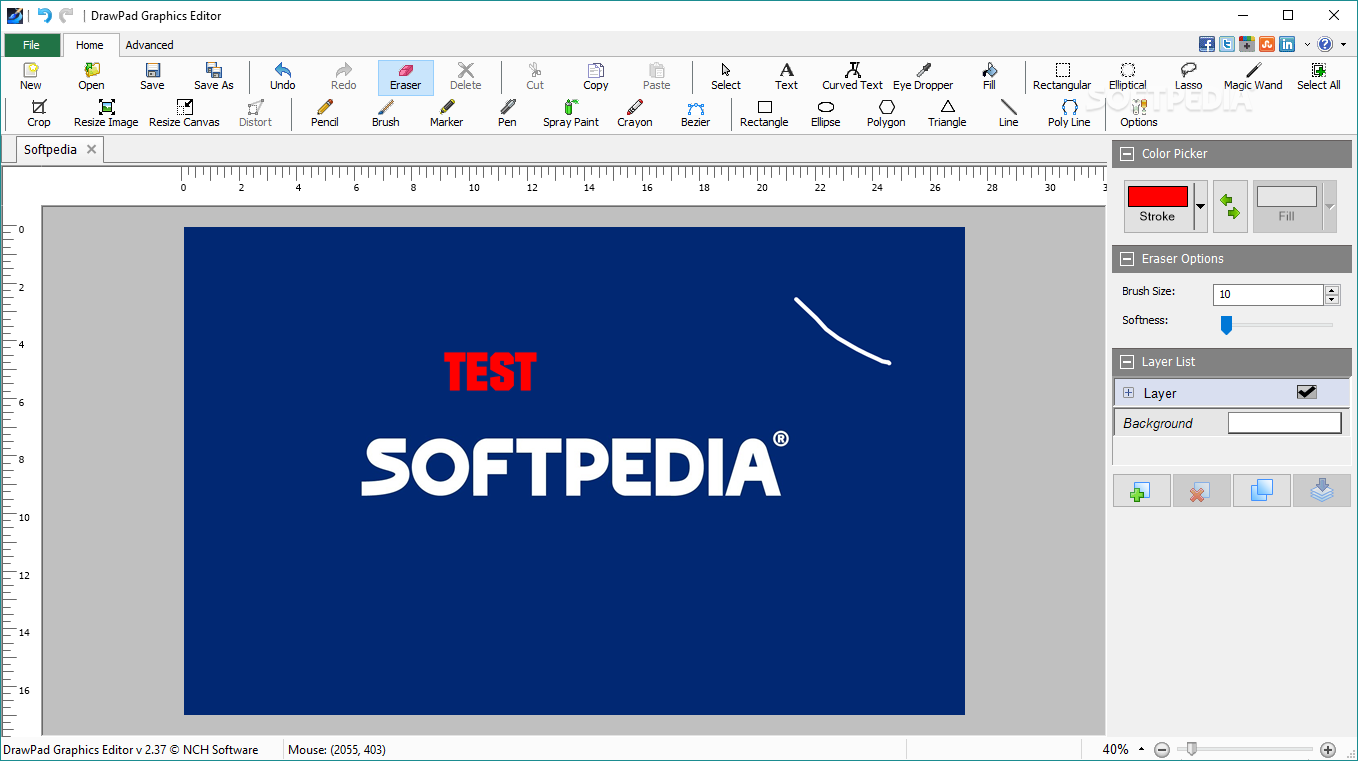Select the Bezier tool
The width and height of the screenshot is (1358, 761).
tap(695, 113)
